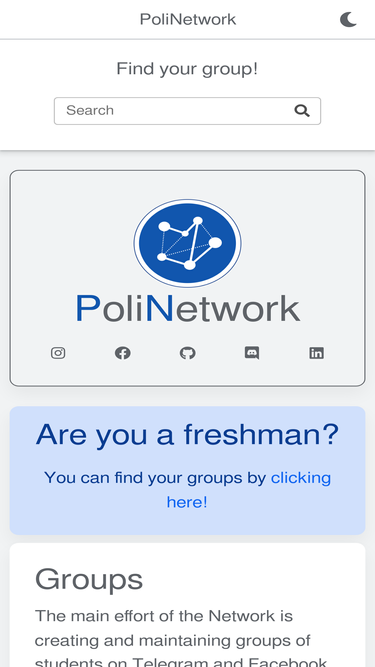Screen dimensions: 375x667
Task: Open the PoliNetwork Discord server
Action: tap(252, 353)
